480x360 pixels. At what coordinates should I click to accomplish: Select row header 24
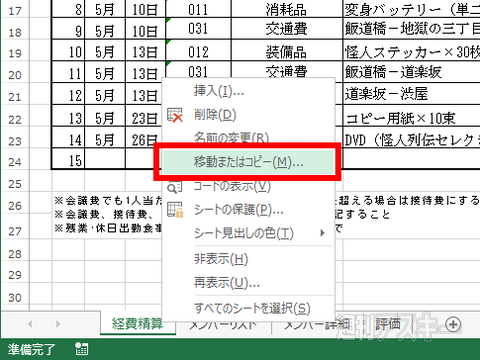[15, 162]
